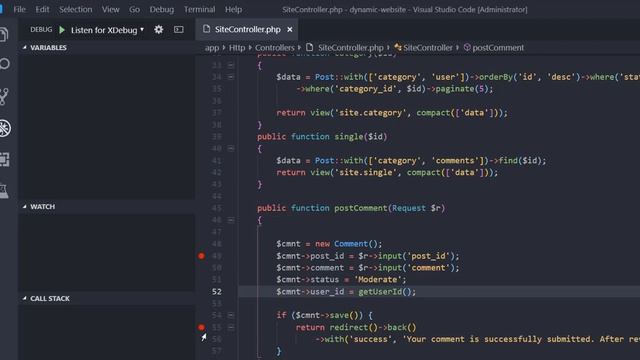This screenshot has height=360, width=640.
Task: Open the Debug Console icon
Action: [179, 29]
